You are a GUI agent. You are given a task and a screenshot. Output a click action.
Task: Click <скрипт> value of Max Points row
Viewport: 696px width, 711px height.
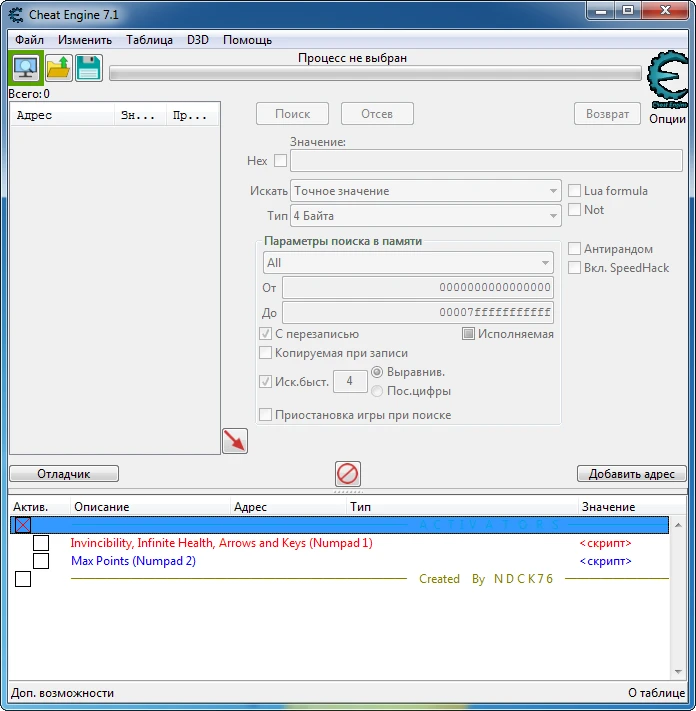pos(605,561)
